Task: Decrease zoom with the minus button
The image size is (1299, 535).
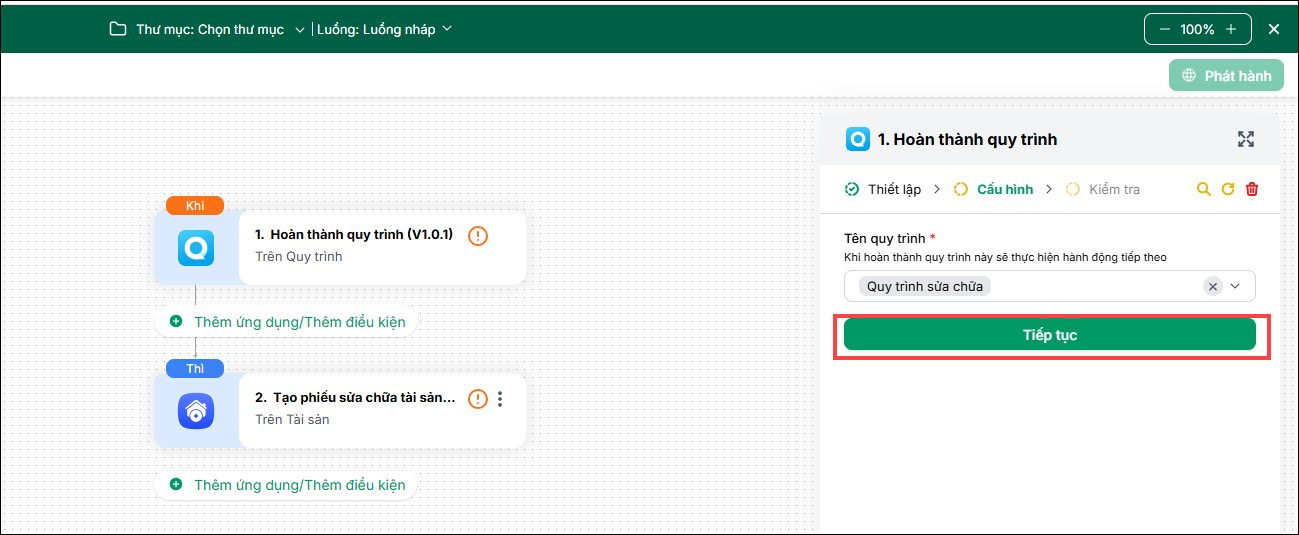Action: point(1164,29)
